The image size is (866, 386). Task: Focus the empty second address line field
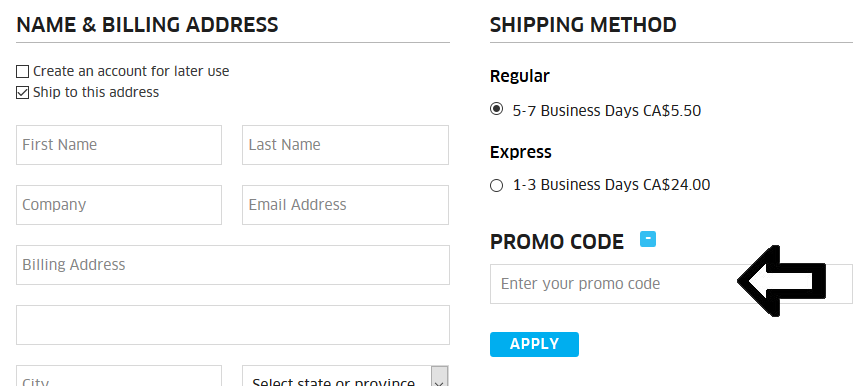(x=233, y=325)
